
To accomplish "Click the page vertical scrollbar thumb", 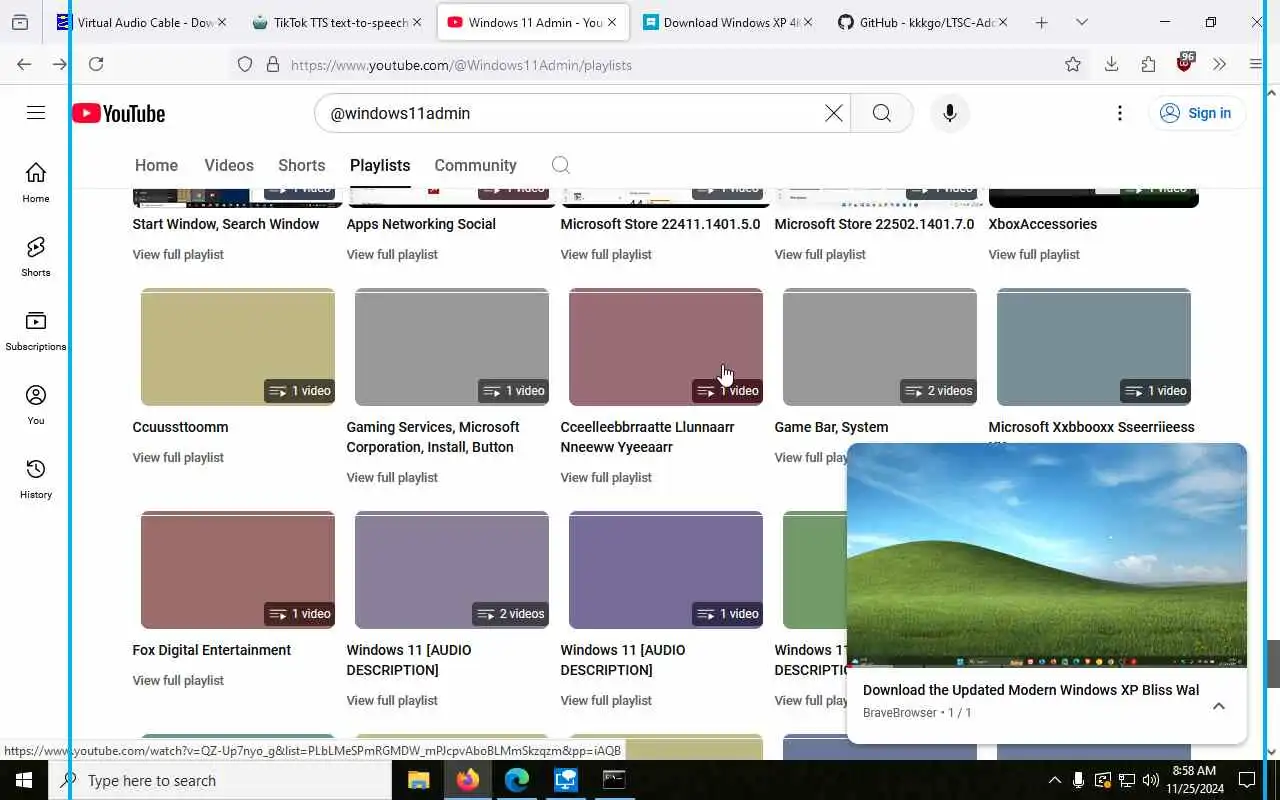I will coord(1272,664).
